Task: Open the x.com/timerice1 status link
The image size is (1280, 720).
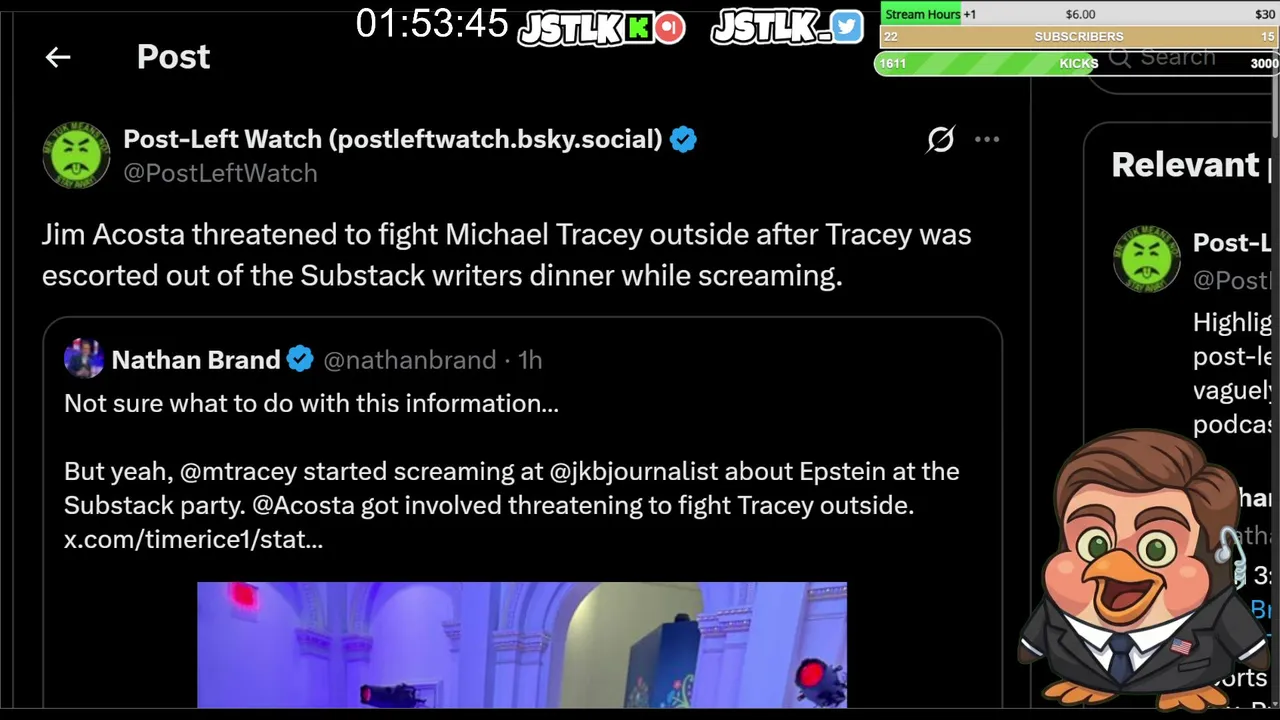Action: tap(193, 539)
